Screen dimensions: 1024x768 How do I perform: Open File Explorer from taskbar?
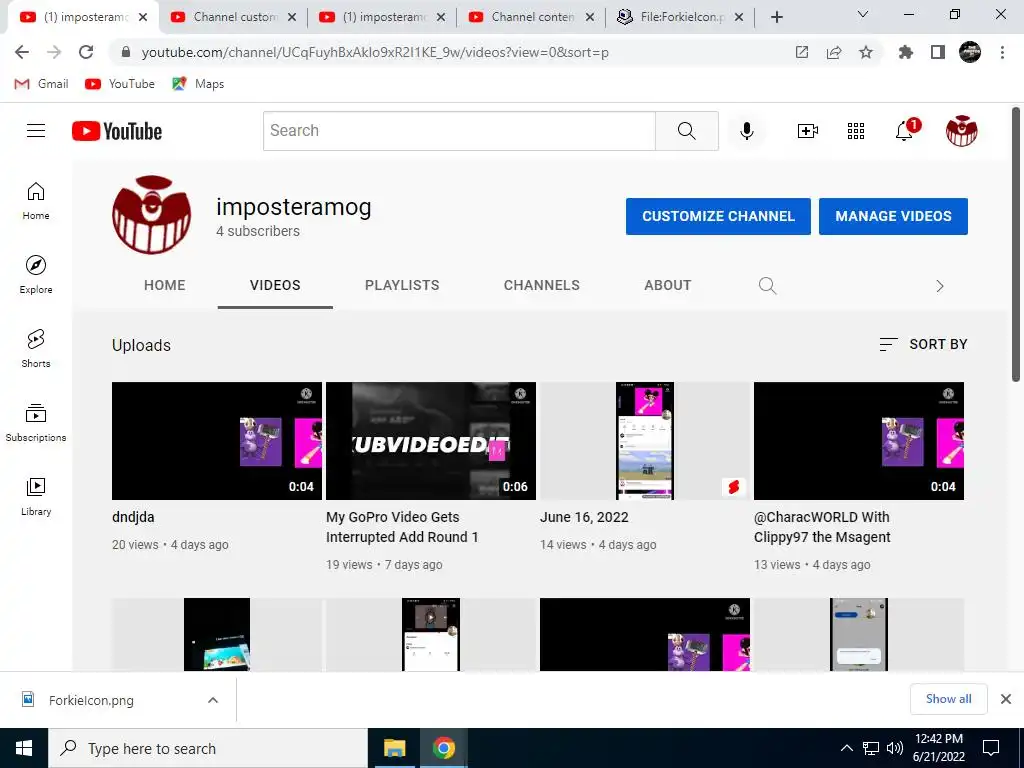pyautogui.click(x=394, y=748)
